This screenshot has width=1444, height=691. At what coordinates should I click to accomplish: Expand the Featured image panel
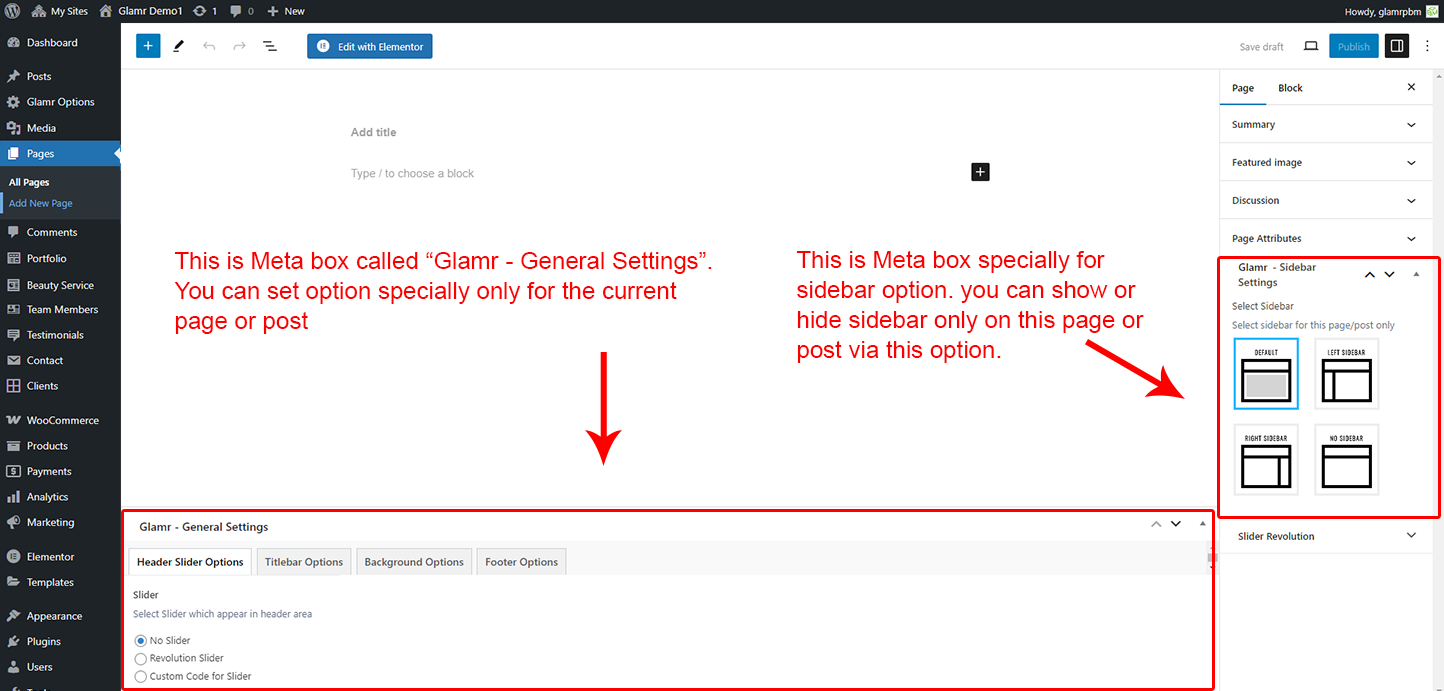(1325, 162)
